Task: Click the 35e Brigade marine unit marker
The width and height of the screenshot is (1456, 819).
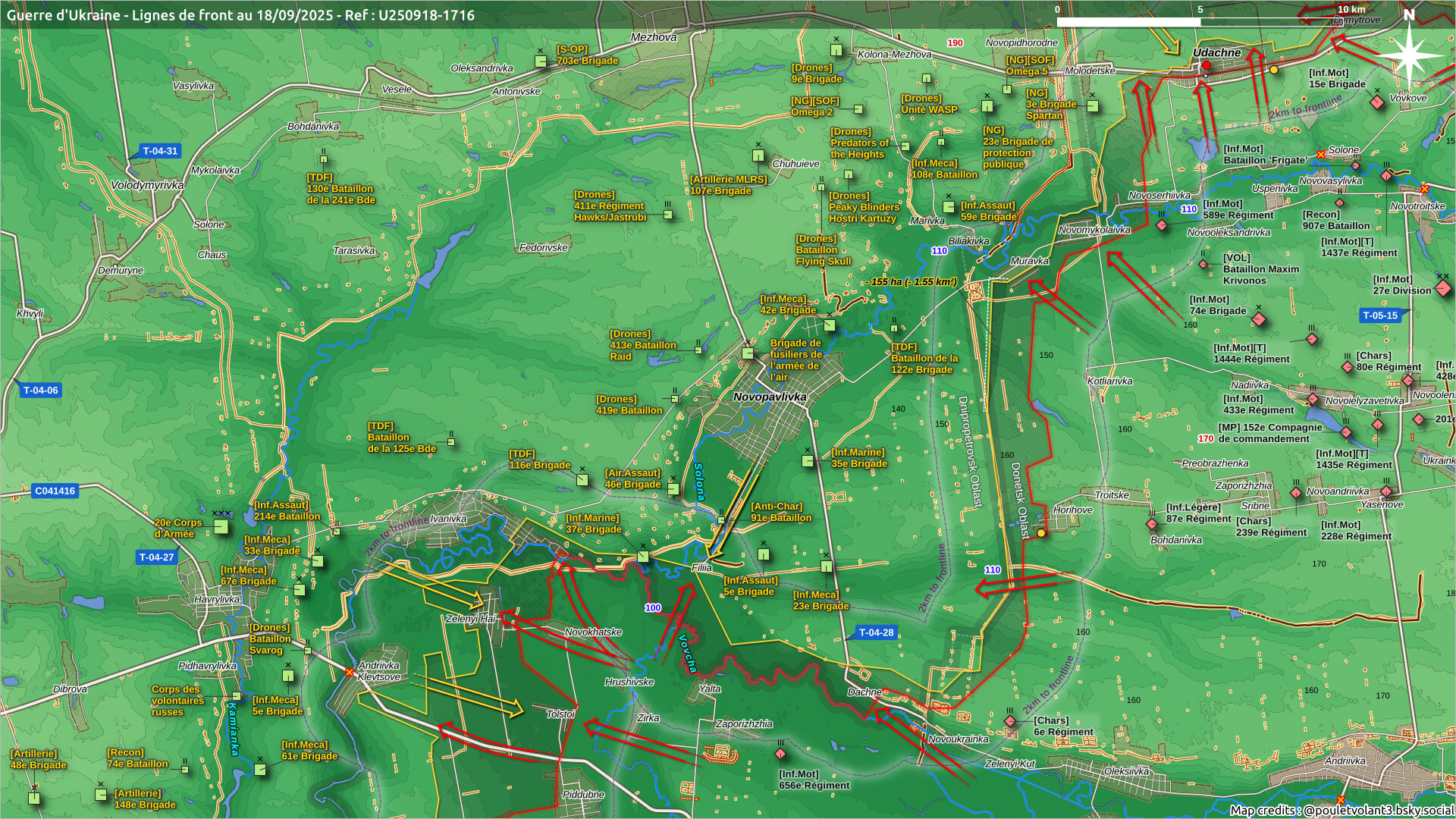Action: point(808,461)
